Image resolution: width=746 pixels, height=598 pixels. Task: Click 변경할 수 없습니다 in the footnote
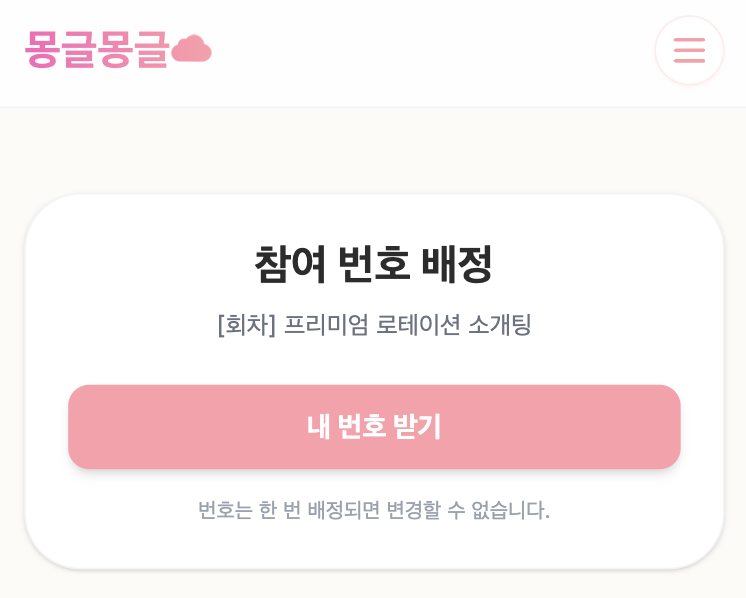469,510
